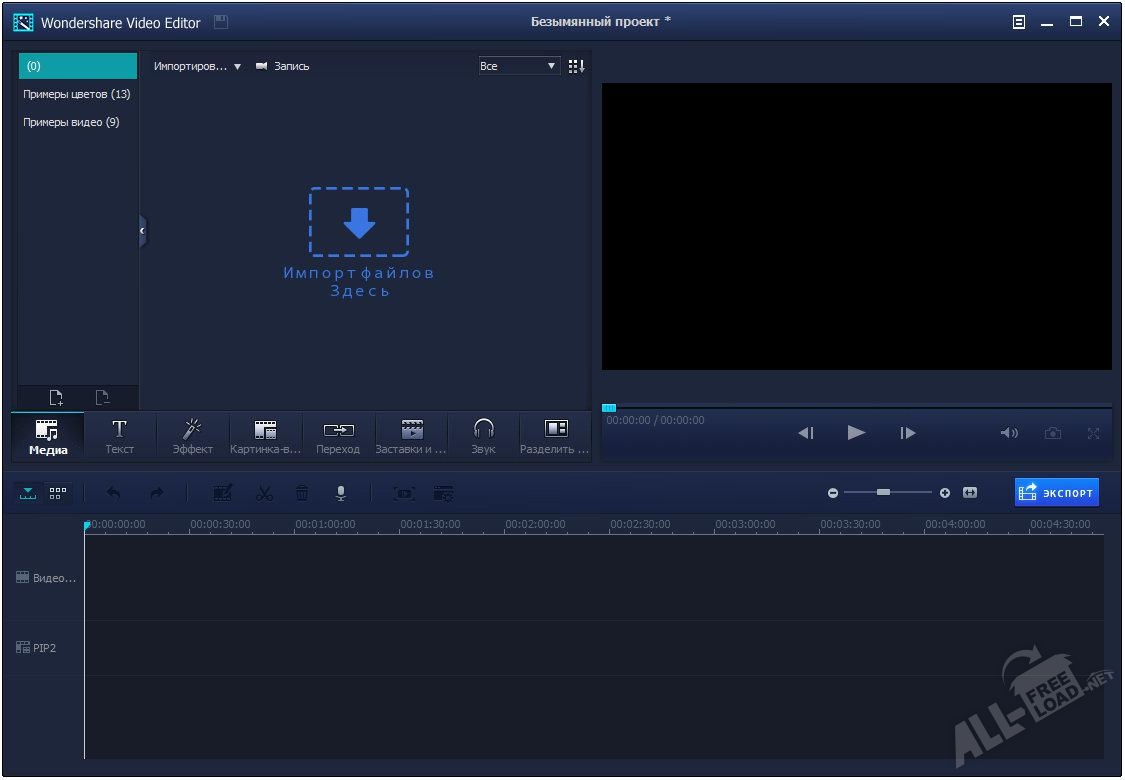Open the Текст tab

[119, 436]
